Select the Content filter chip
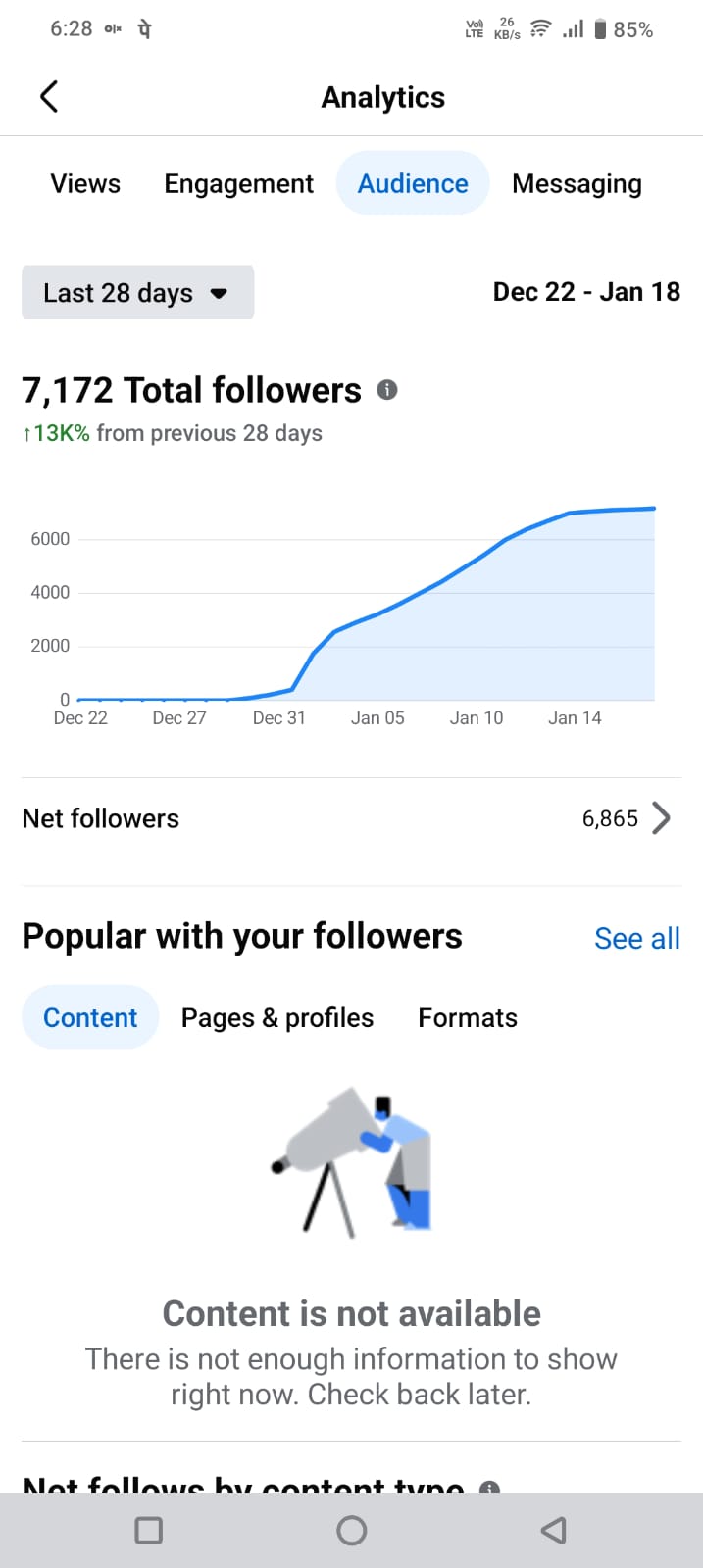 coord(90,1018)
